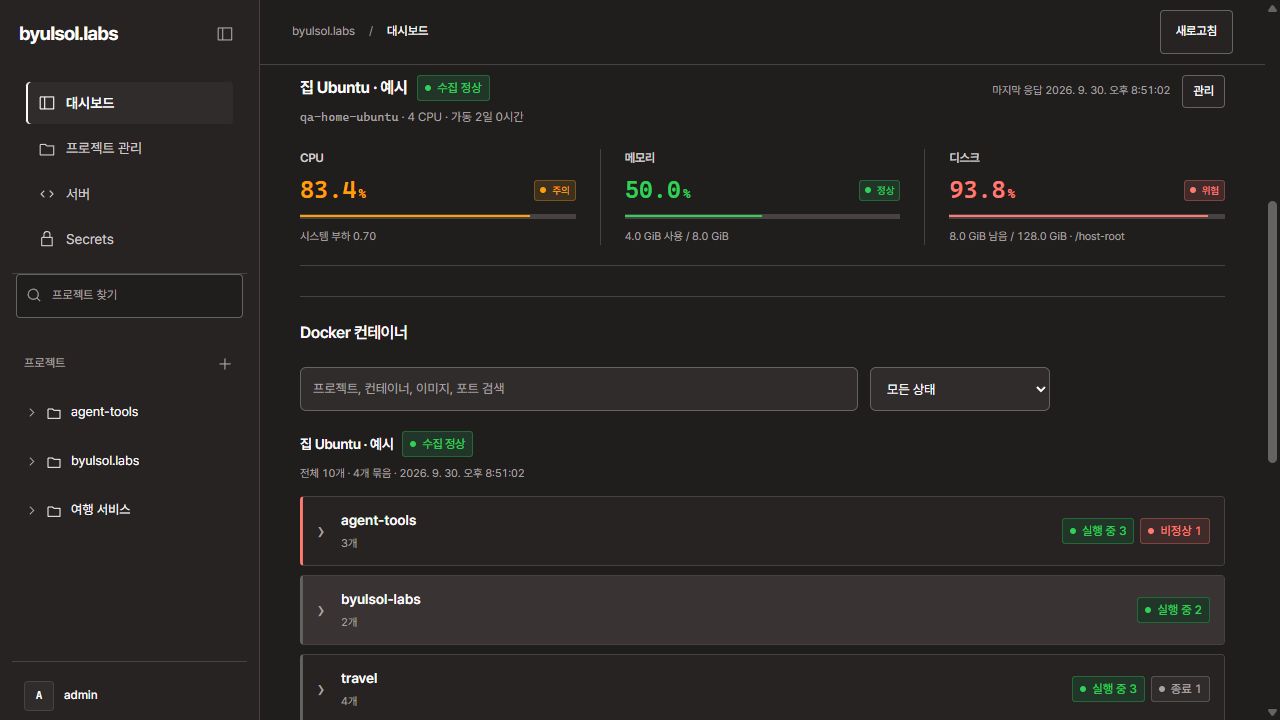Click the 실행 중 3 badge on agent-tools
Viewport: 1280px width, 720px height.
coord(1098,531)
